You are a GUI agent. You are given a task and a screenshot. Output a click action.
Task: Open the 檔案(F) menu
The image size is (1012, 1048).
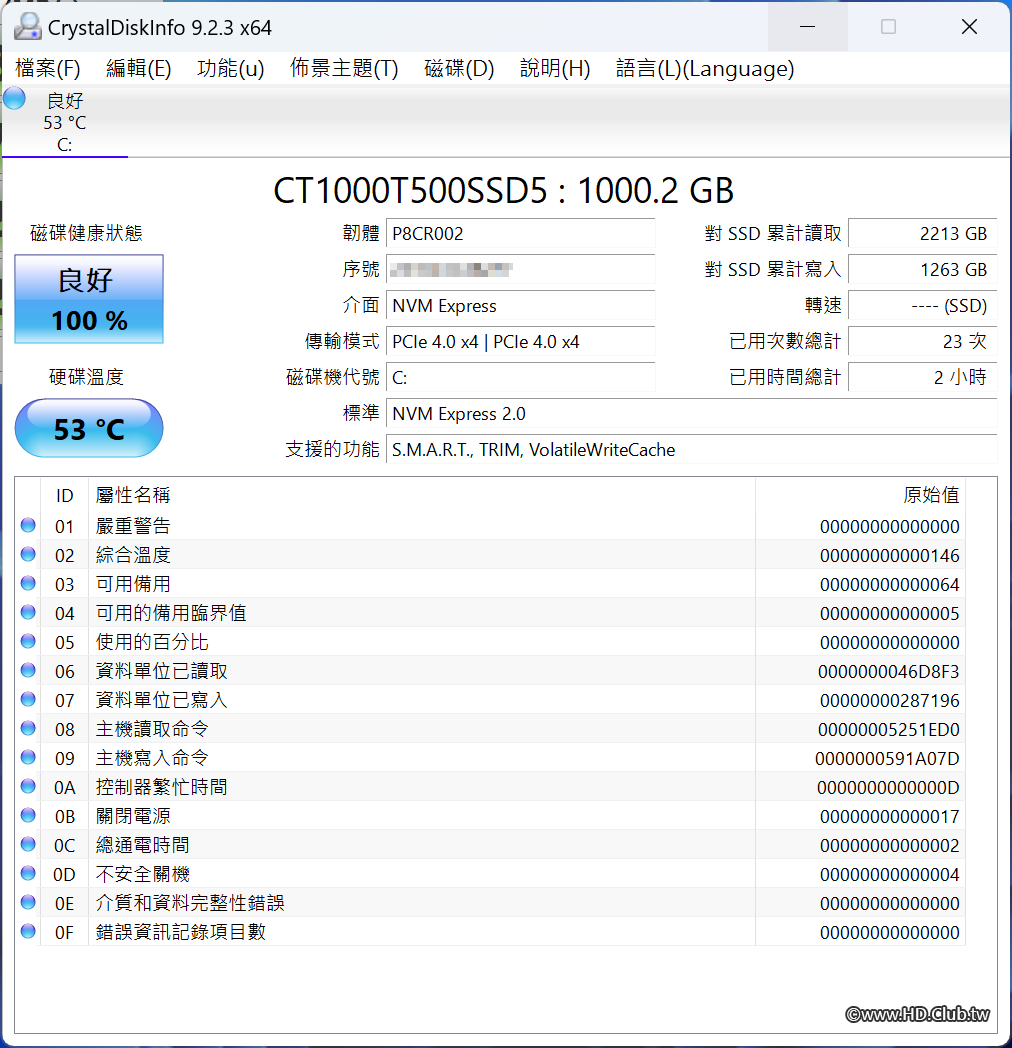coord(47,68)
